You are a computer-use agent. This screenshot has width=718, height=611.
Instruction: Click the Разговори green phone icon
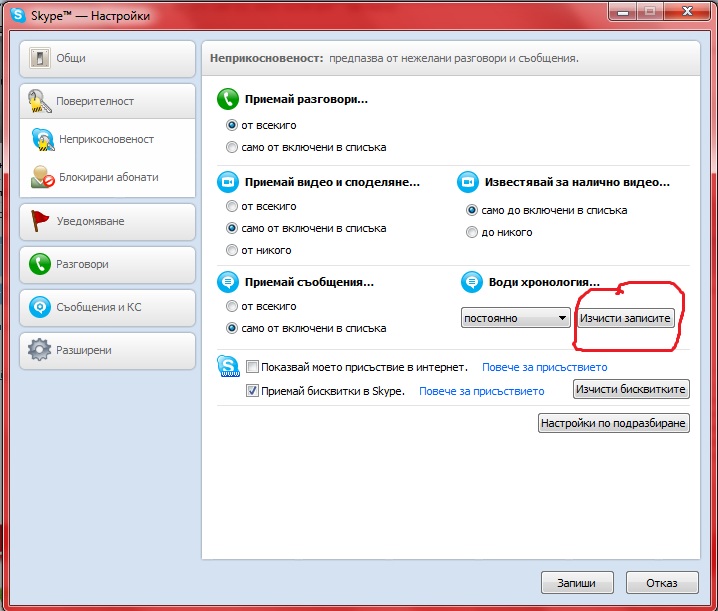click(x=40, y=264)
